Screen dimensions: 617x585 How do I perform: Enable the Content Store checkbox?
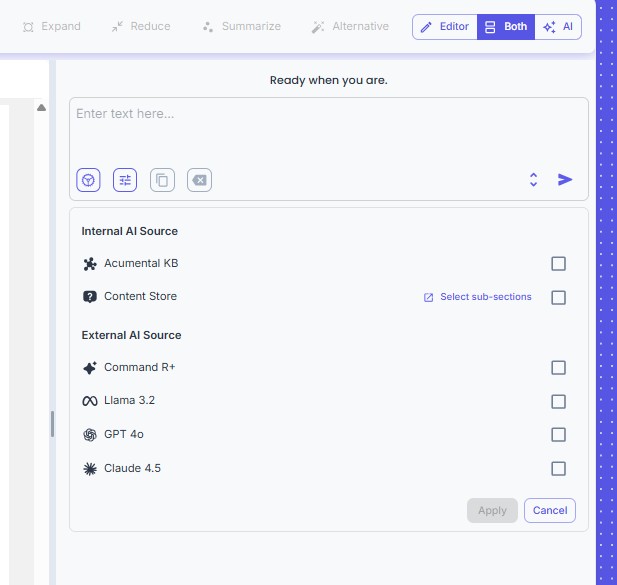558,297
